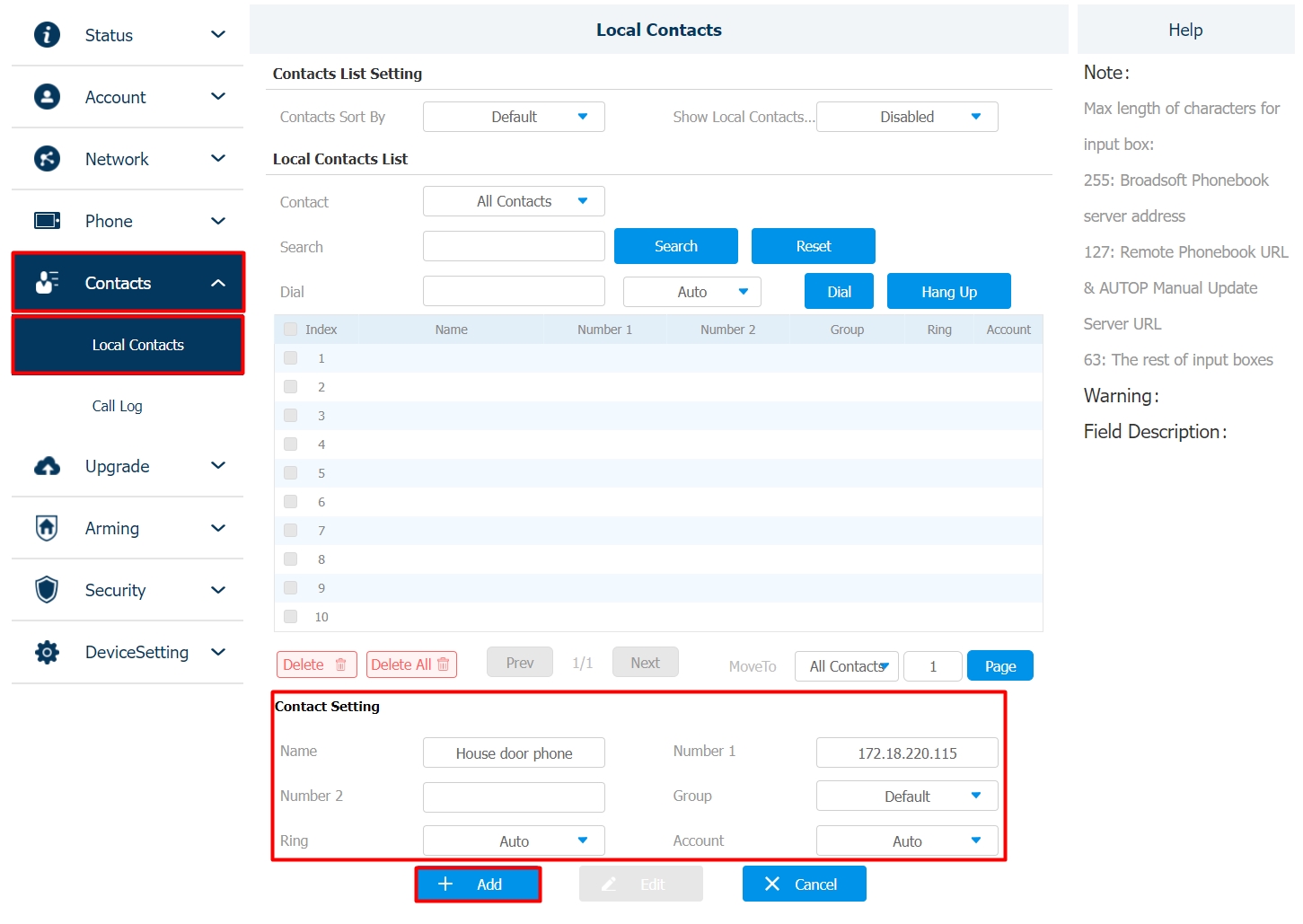Screen dimensions: 1303x924
Task: Click the Reset button
Action: point(814,246)
